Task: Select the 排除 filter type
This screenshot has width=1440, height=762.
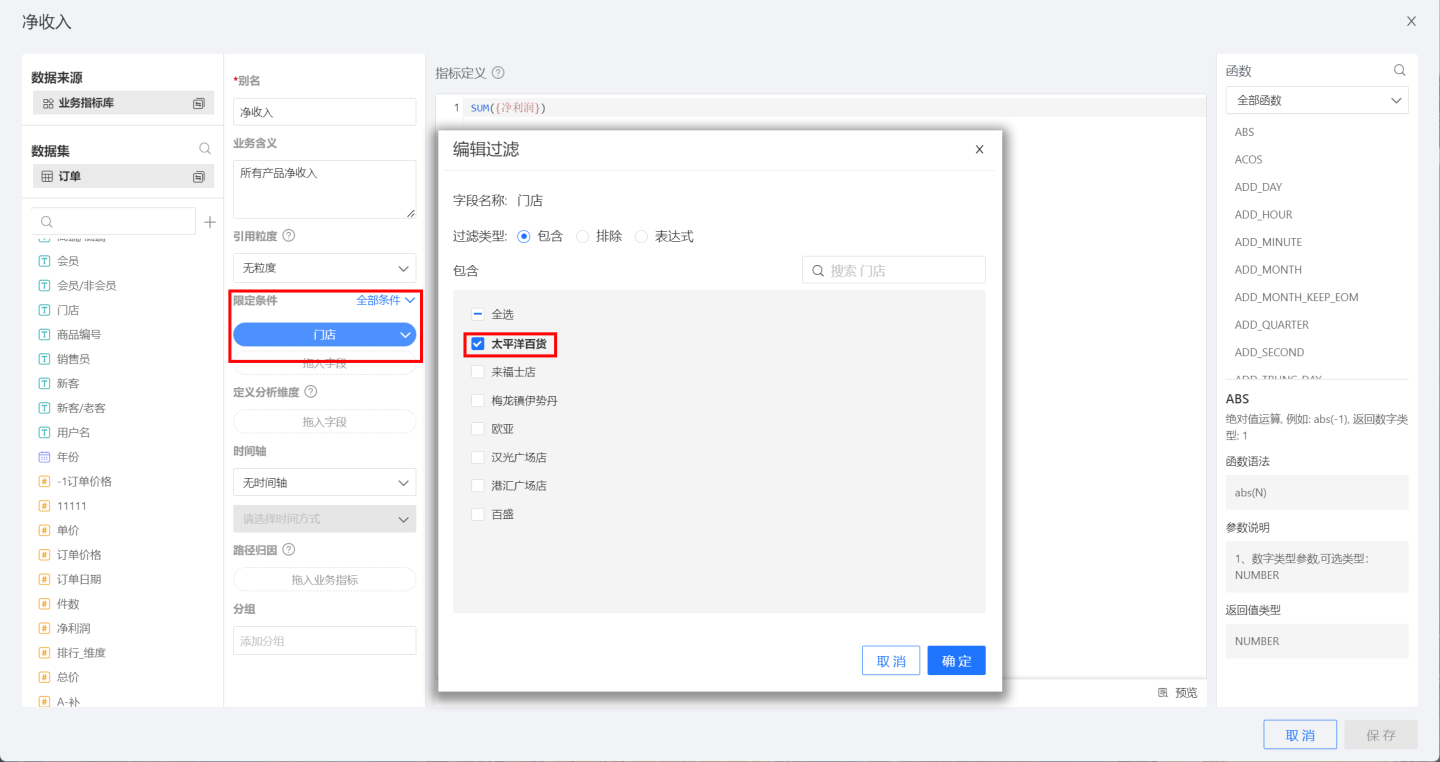Action: (583, 237)
